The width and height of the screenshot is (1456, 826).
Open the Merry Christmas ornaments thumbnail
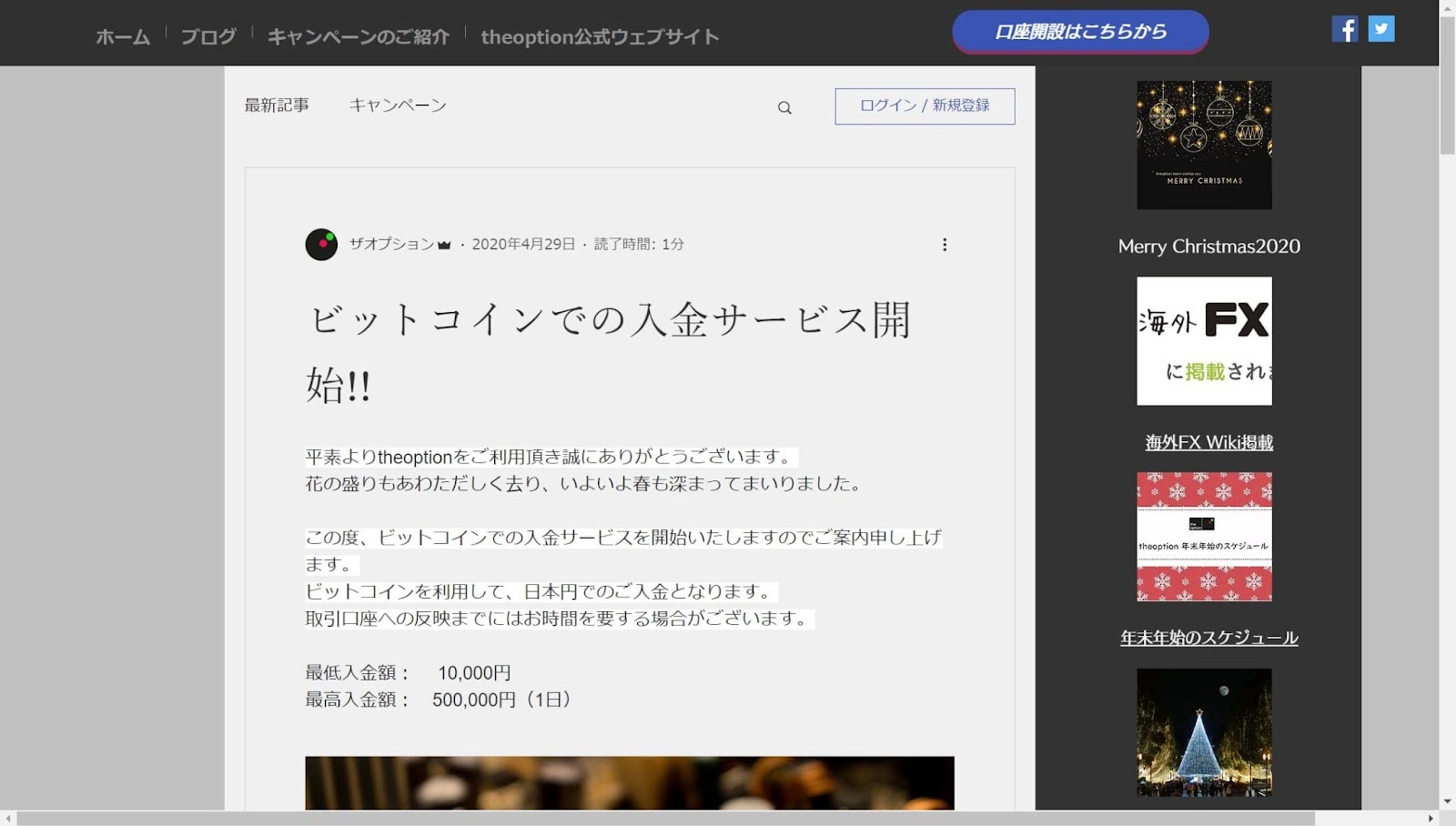point(1204,146)
